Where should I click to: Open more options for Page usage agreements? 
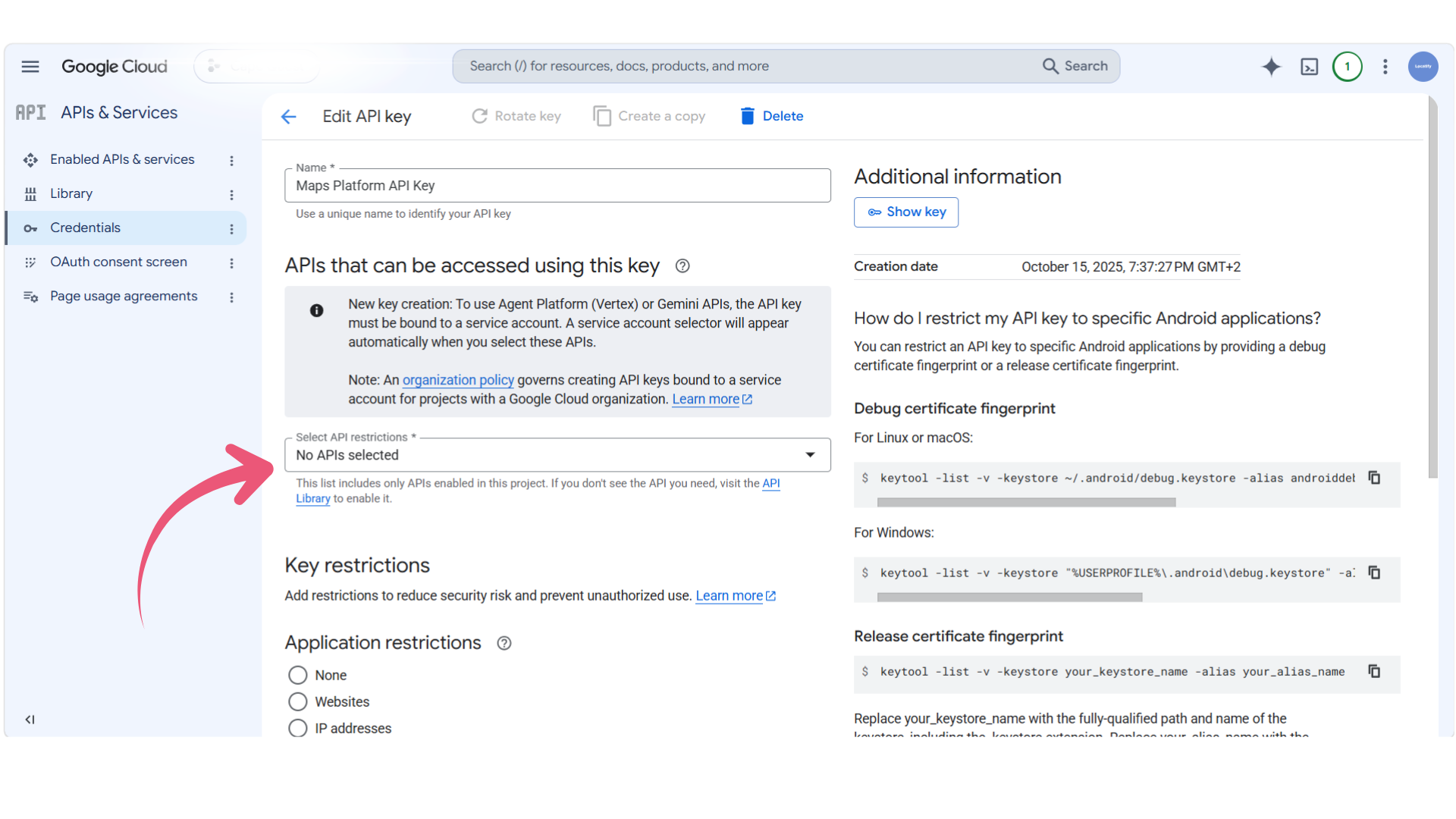(232, 297)
